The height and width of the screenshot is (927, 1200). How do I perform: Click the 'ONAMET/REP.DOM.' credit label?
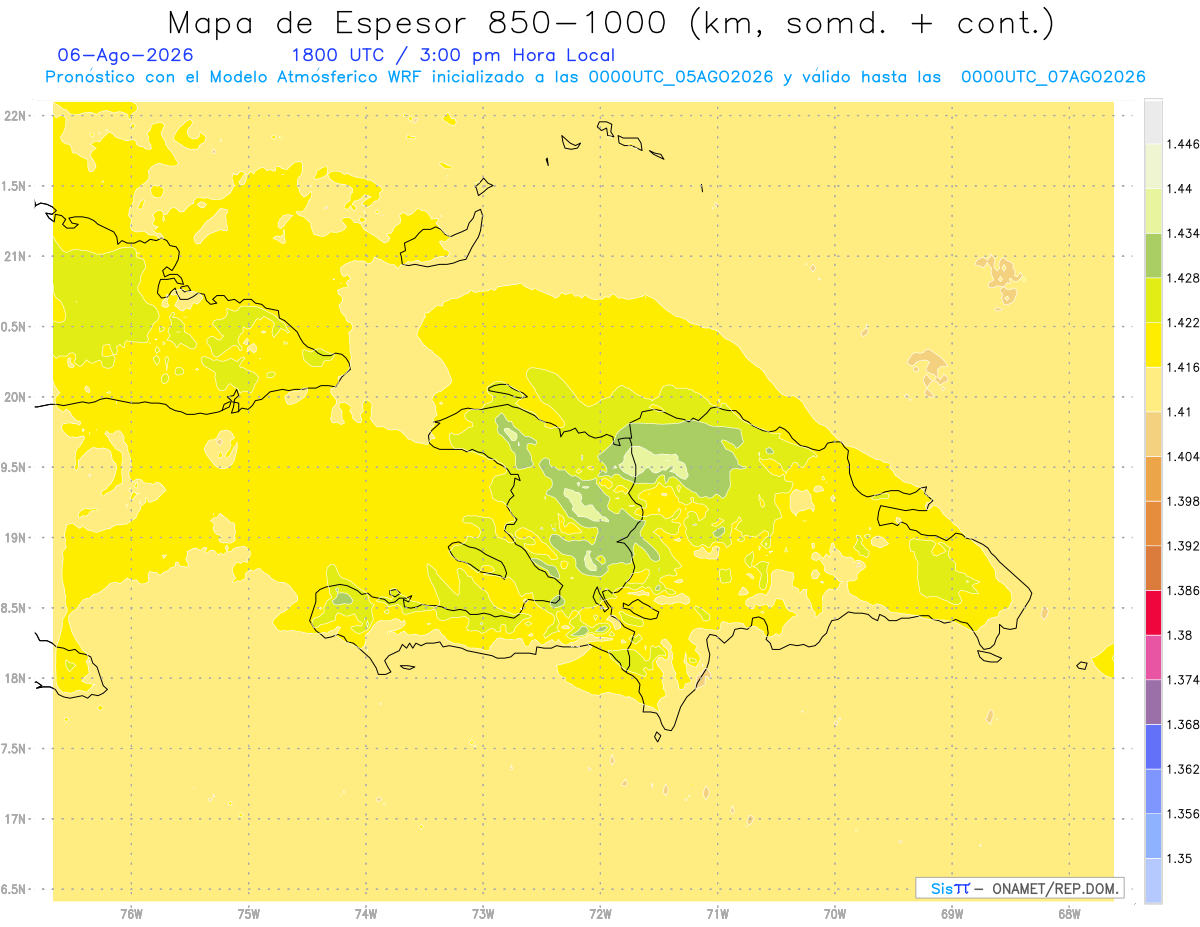click(1056, 888)
